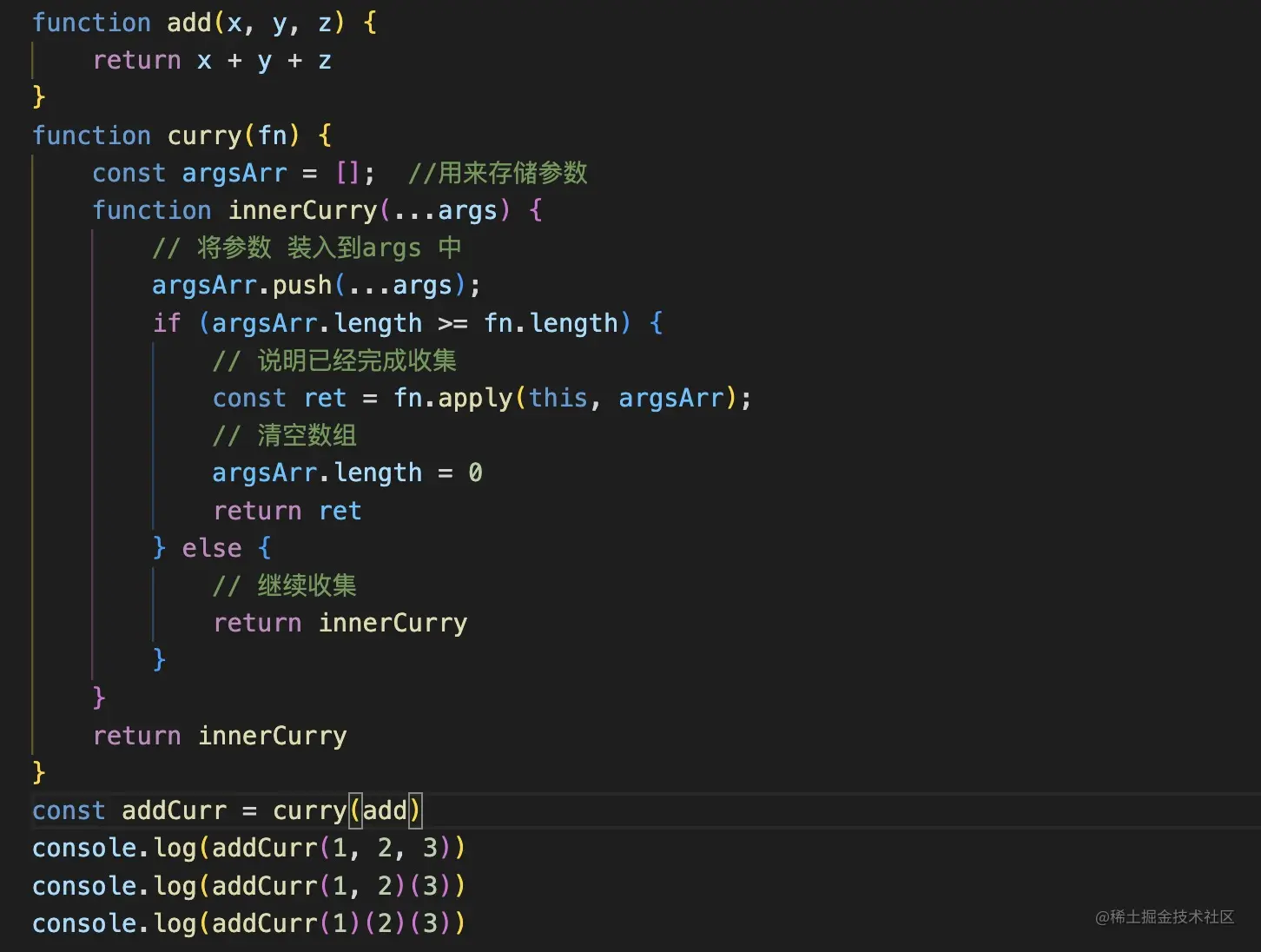Click "add" inside the curry(add) call
The width and height of the screenshot is (1261, 952).
point(385,810)
